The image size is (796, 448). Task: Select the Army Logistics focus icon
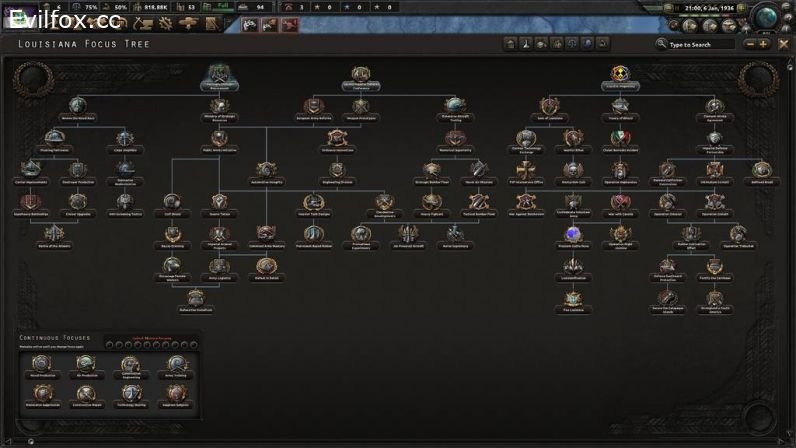pyautogui.click(x=221, y=265)
